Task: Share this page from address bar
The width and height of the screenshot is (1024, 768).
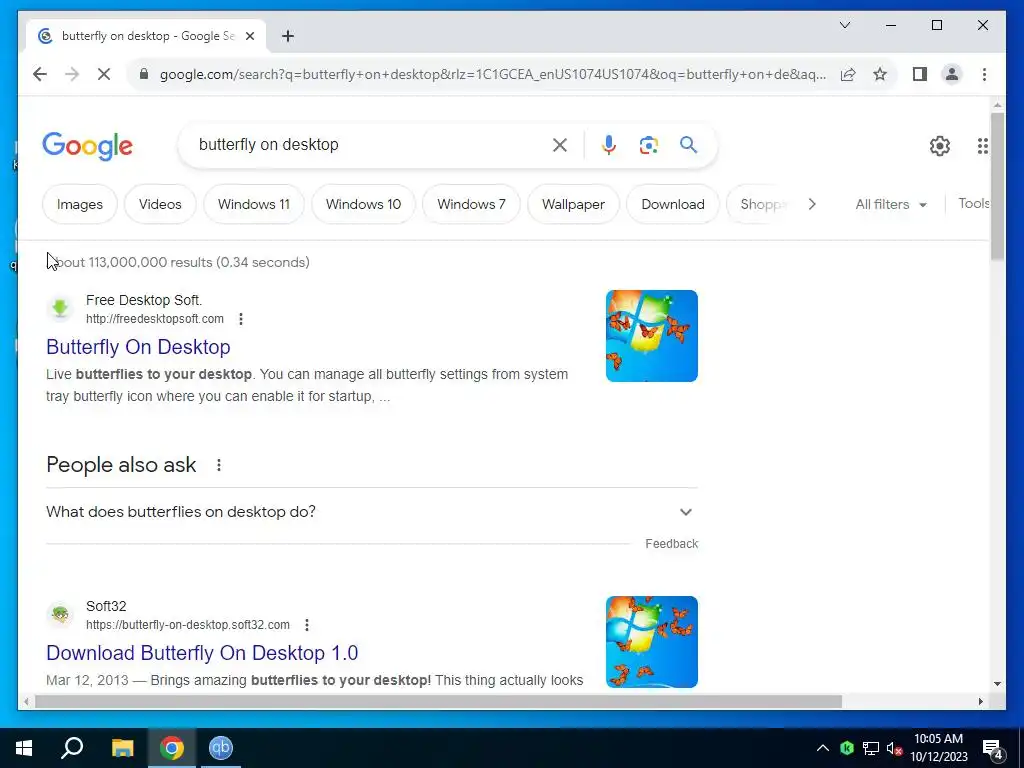Action: [848, 74]
